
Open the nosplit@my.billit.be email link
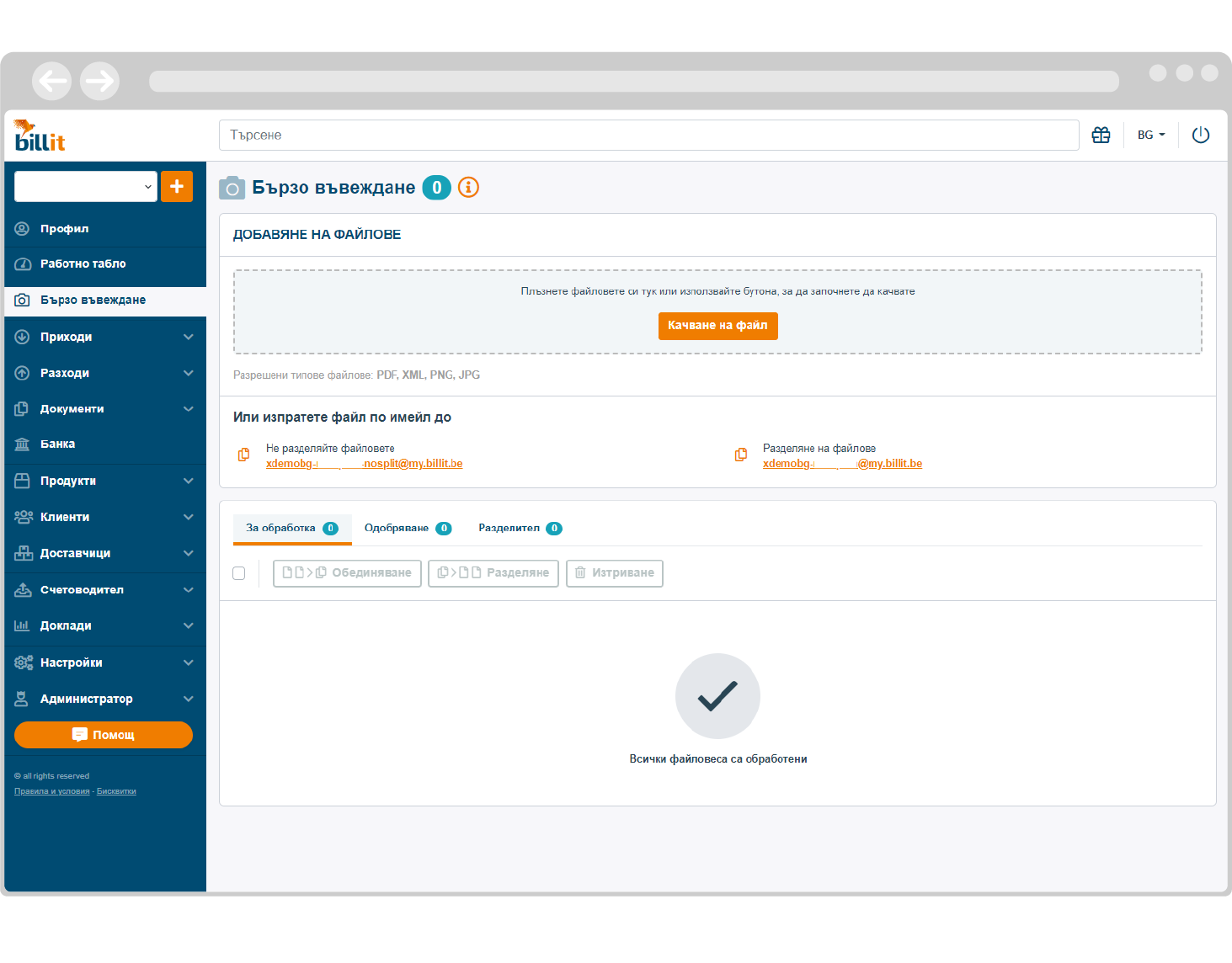pyautogui.click(x=365, y=464)
